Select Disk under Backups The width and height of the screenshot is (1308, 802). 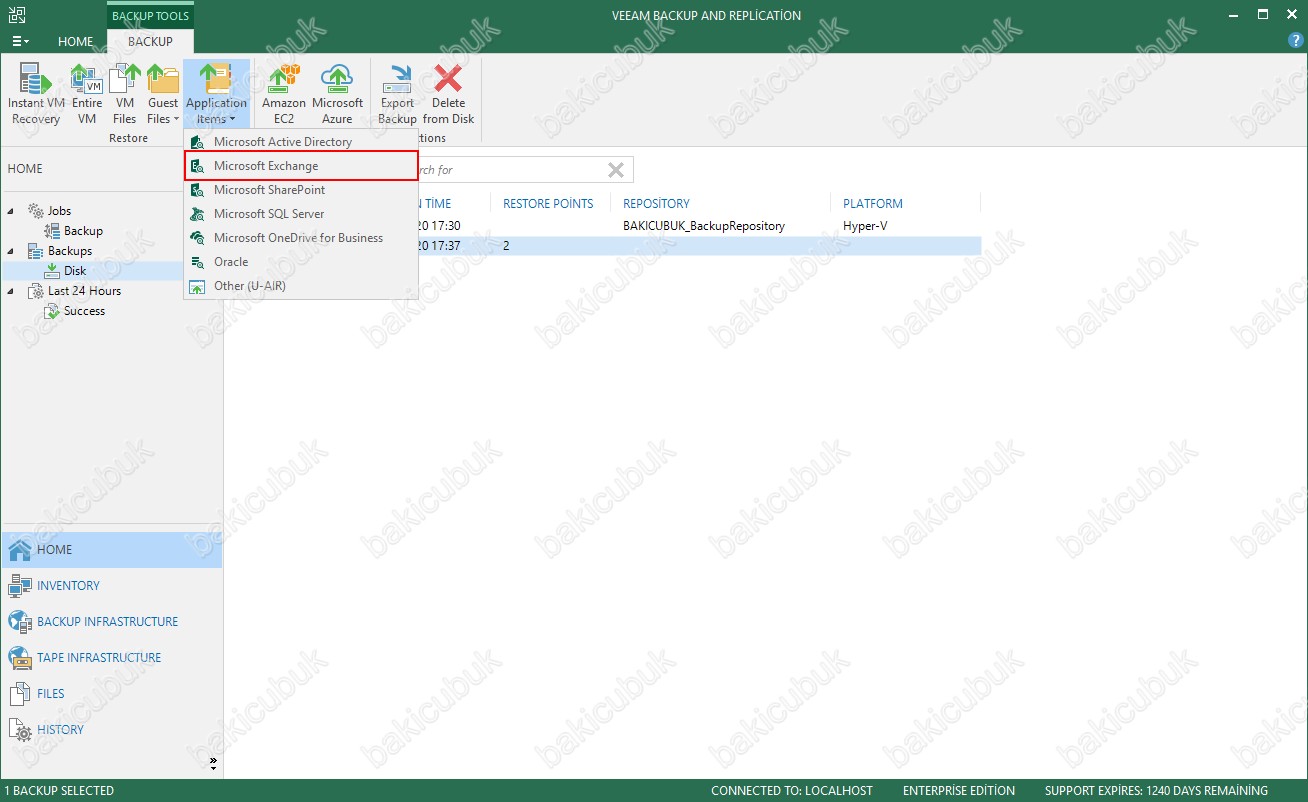(75, 271)
